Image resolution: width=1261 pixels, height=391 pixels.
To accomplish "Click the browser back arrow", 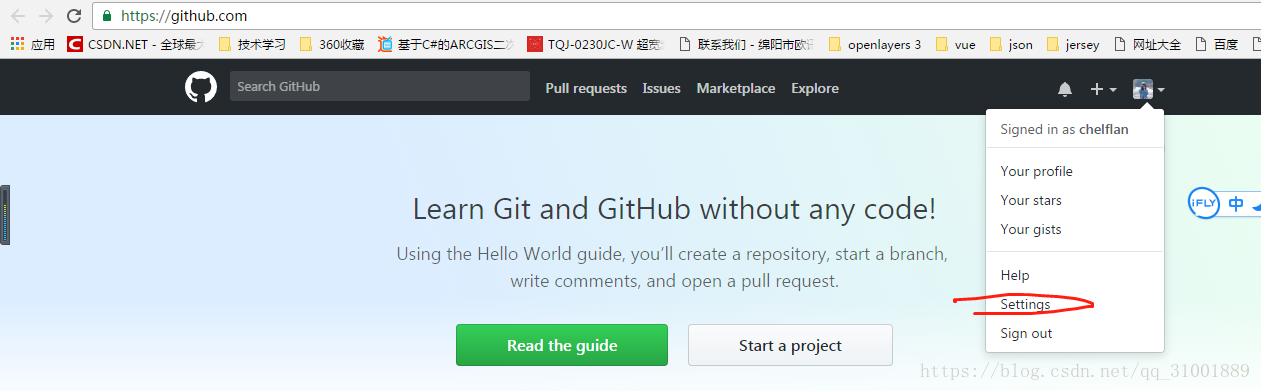I will click(x=19, y=16).
